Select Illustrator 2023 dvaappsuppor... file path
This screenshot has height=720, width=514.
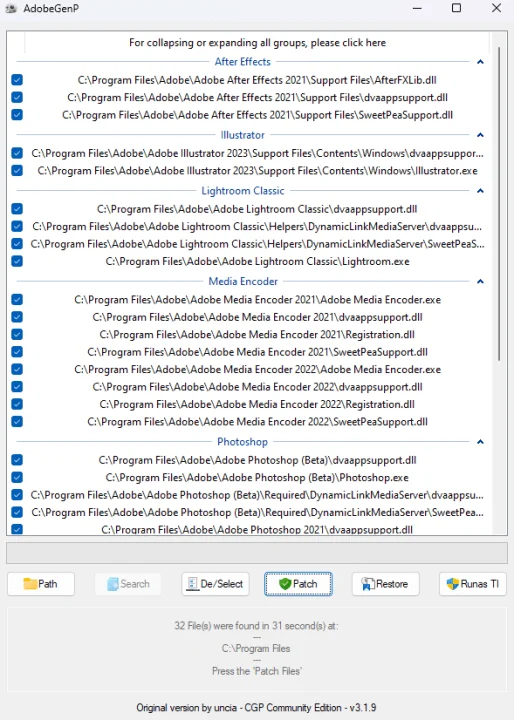coord(257,153)
